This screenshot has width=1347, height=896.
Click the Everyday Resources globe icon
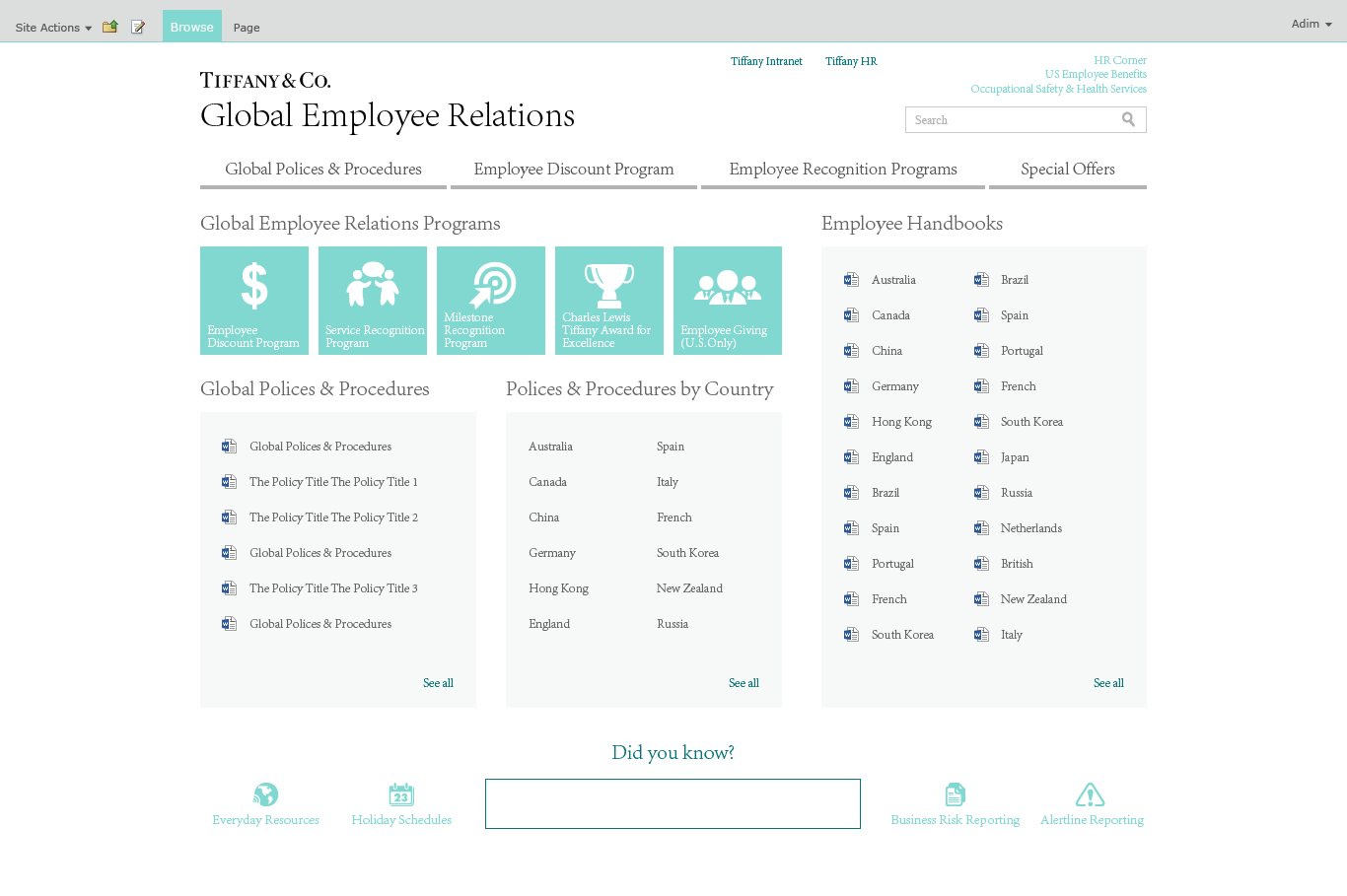pyautogui.click(x=265, y=794)
